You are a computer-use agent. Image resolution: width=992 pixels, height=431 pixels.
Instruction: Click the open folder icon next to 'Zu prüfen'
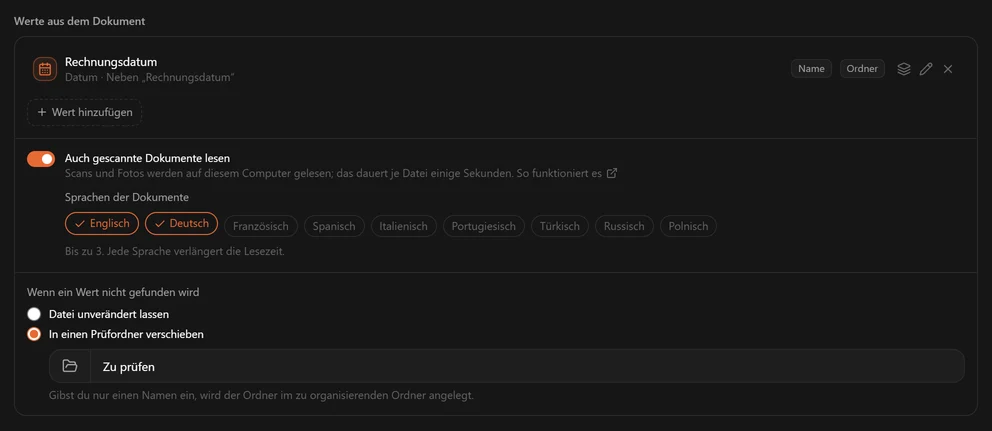[x=70, y=366]
